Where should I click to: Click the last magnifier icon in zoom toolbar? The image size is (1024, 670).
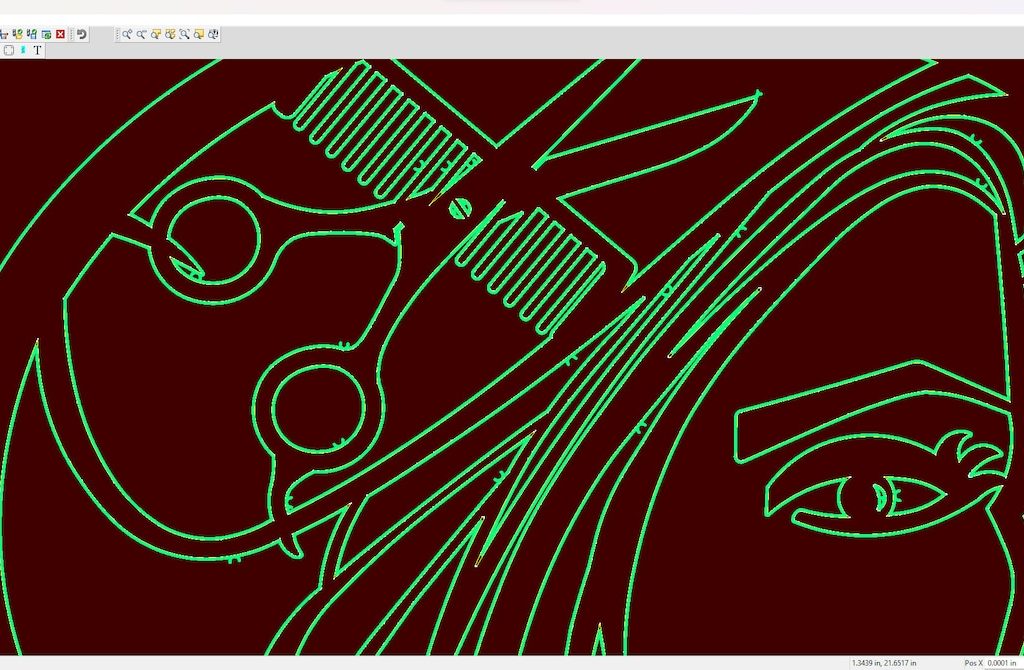coord(213,34)
